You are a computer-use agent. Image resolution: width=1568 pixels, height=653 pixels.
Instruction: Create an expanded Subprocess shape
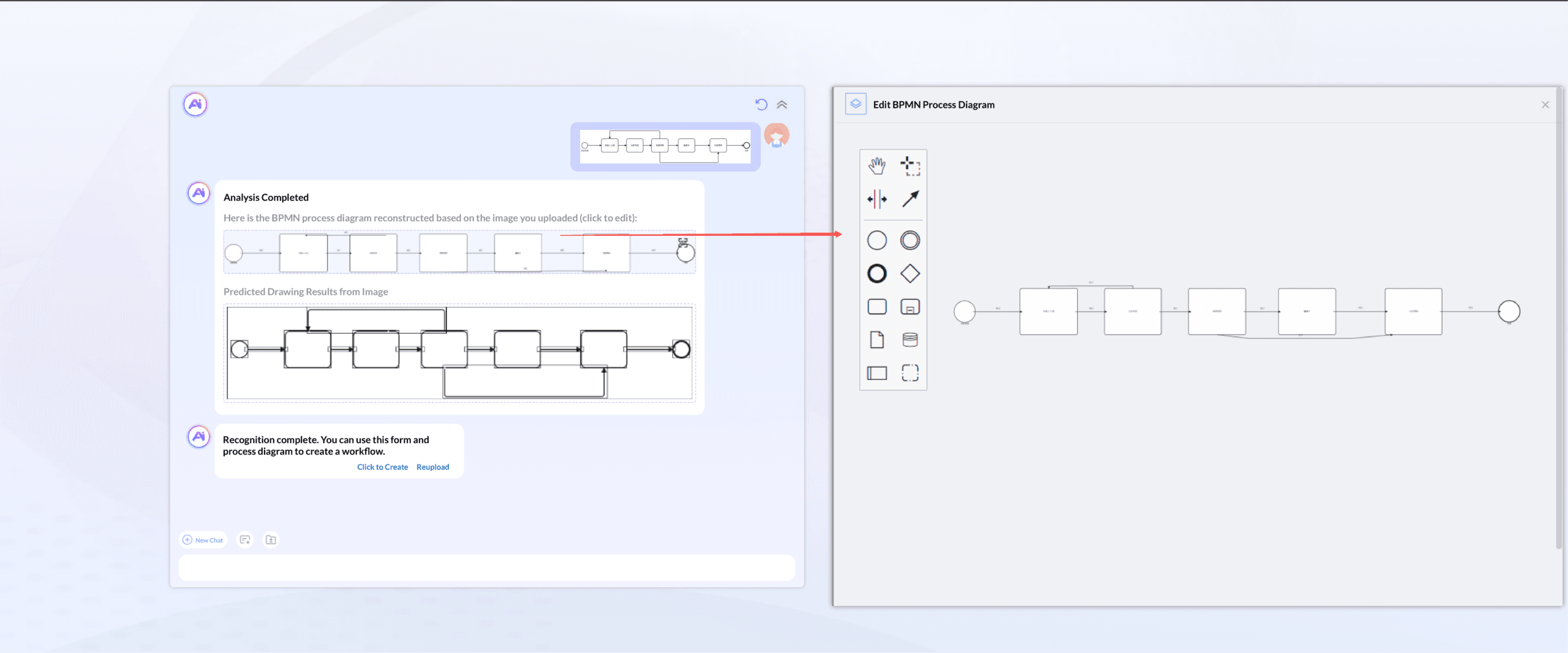pyautogui.click(x=910, y=306)
